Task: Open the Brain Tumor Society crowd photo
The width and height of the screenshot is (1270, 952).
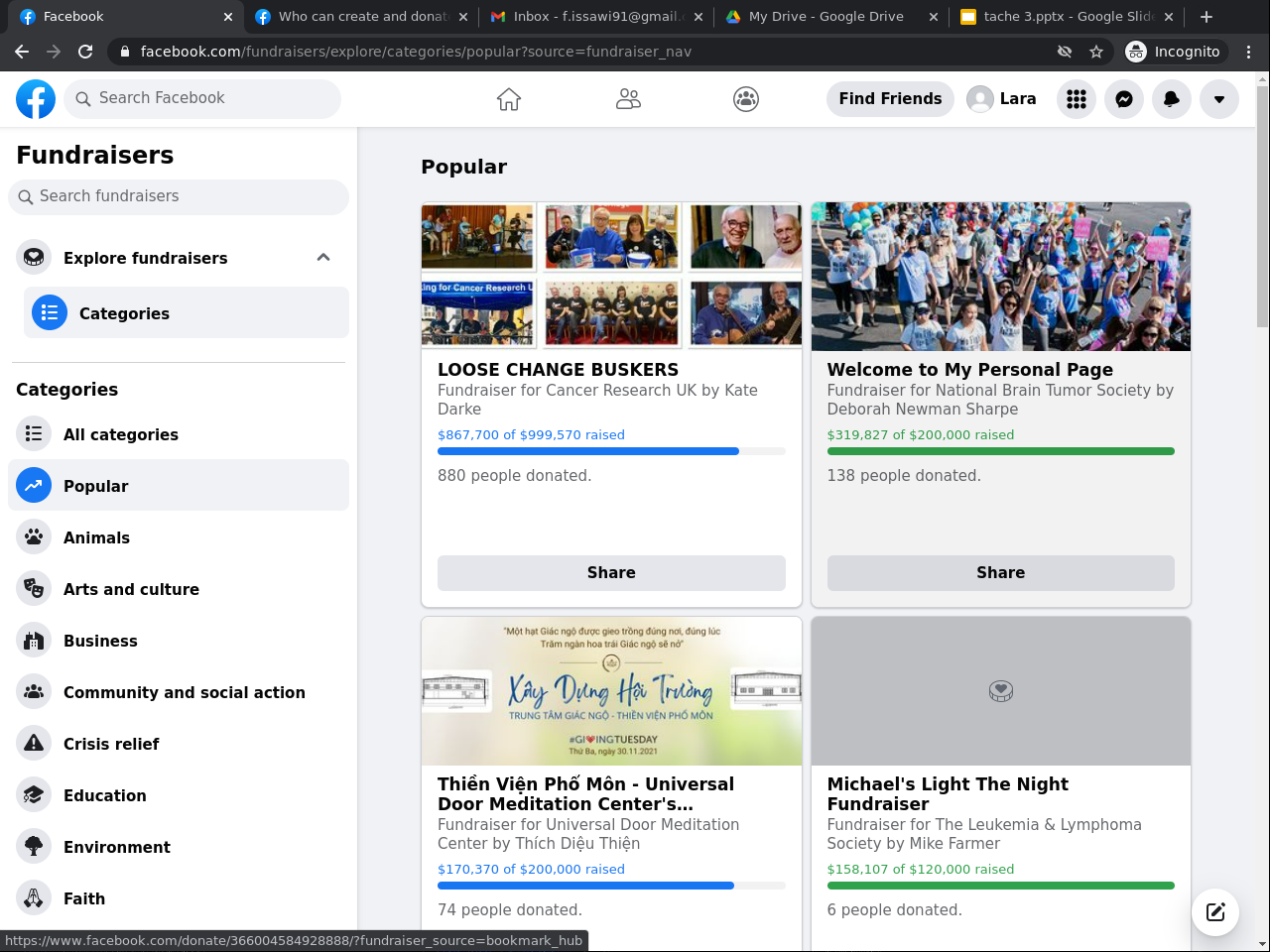Action: (1001, 277)
